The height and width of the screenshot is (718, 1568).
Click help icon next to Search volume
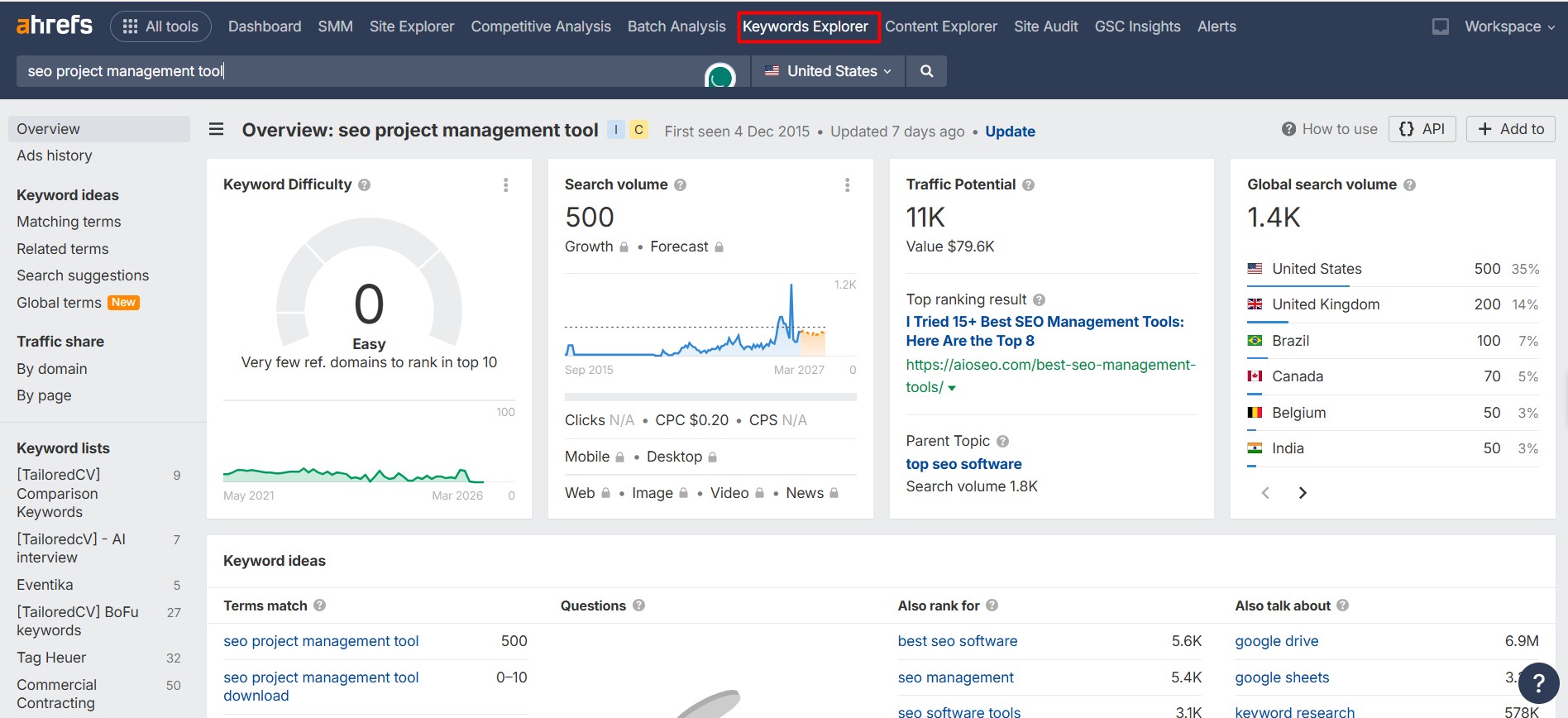680,185
